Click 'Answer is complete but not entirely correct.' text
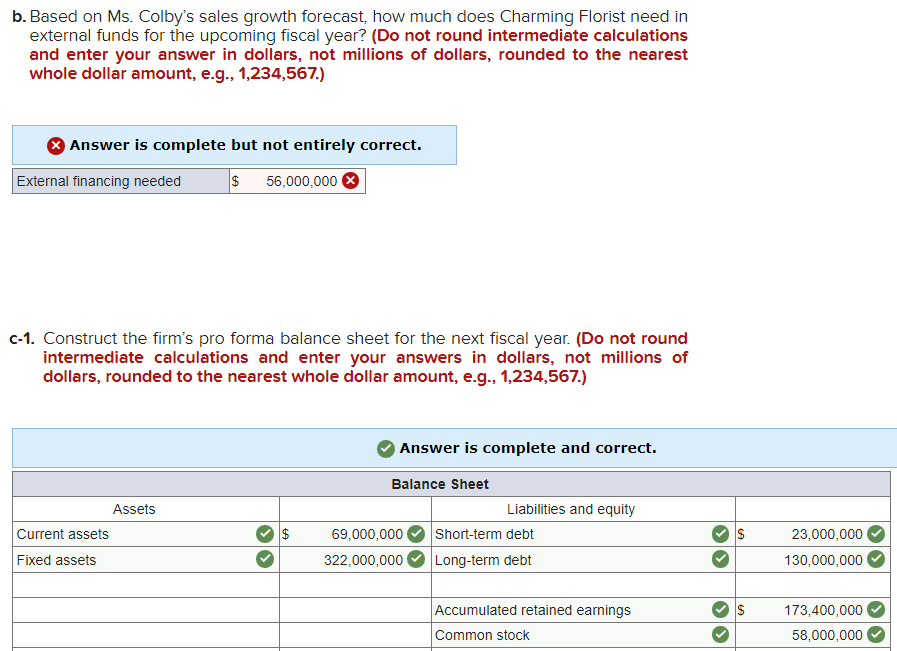This screenshot has width=897, height=651. [x=245, y=145]
